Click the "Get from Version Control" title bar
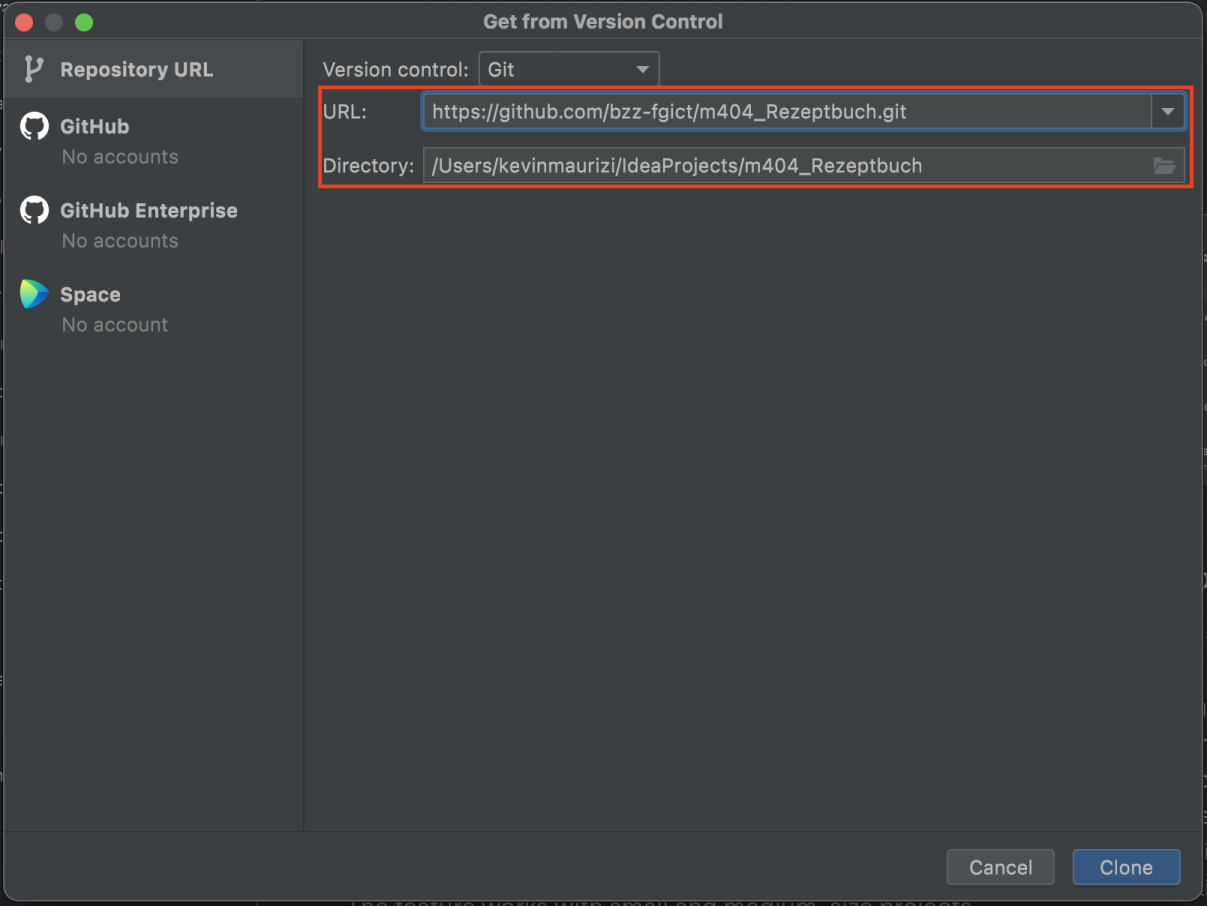1207x906 pixels. [x=603, y=21]
